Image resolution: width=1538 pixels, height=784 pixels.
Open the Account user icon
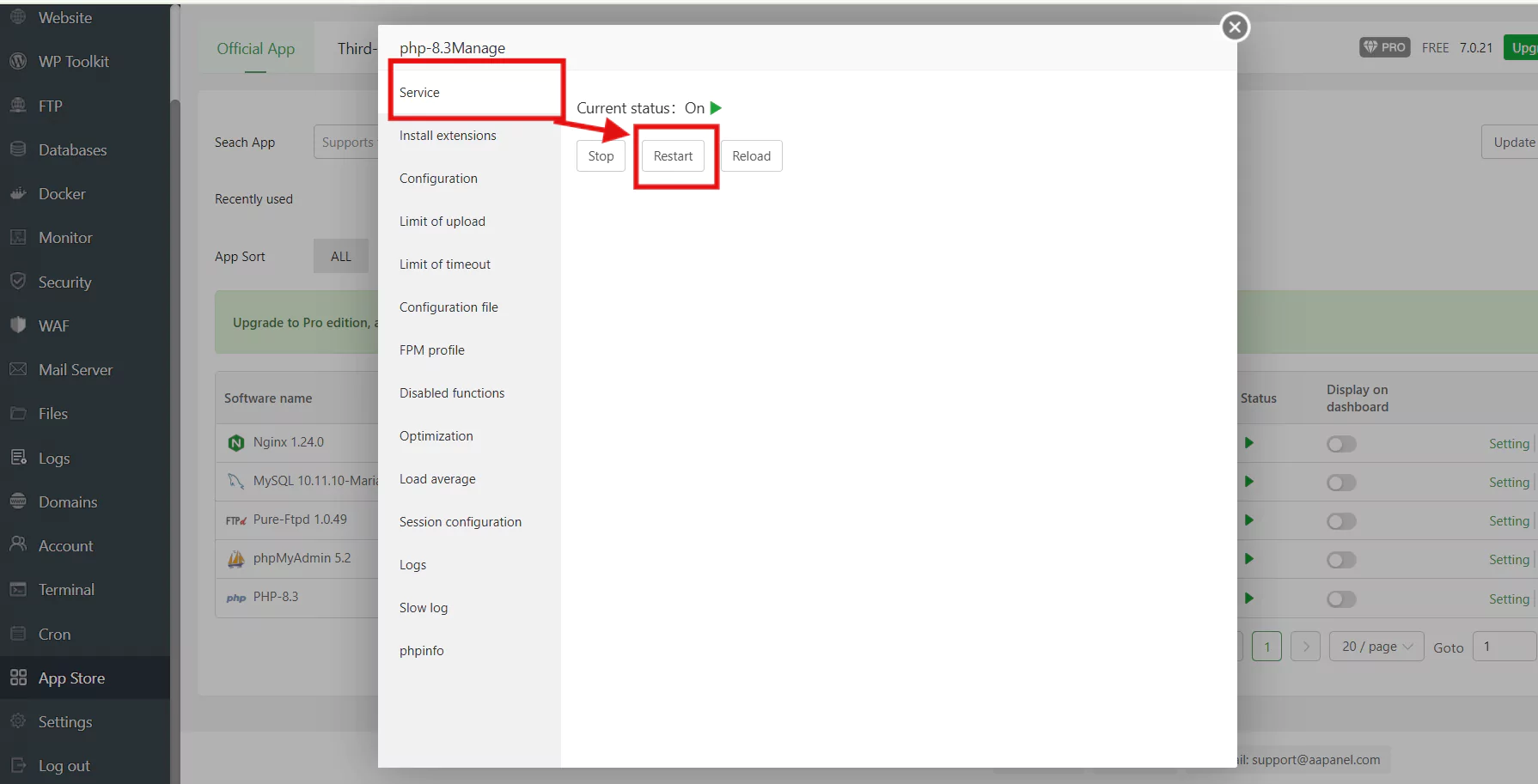pyautogui.click(x=18, y=544)
